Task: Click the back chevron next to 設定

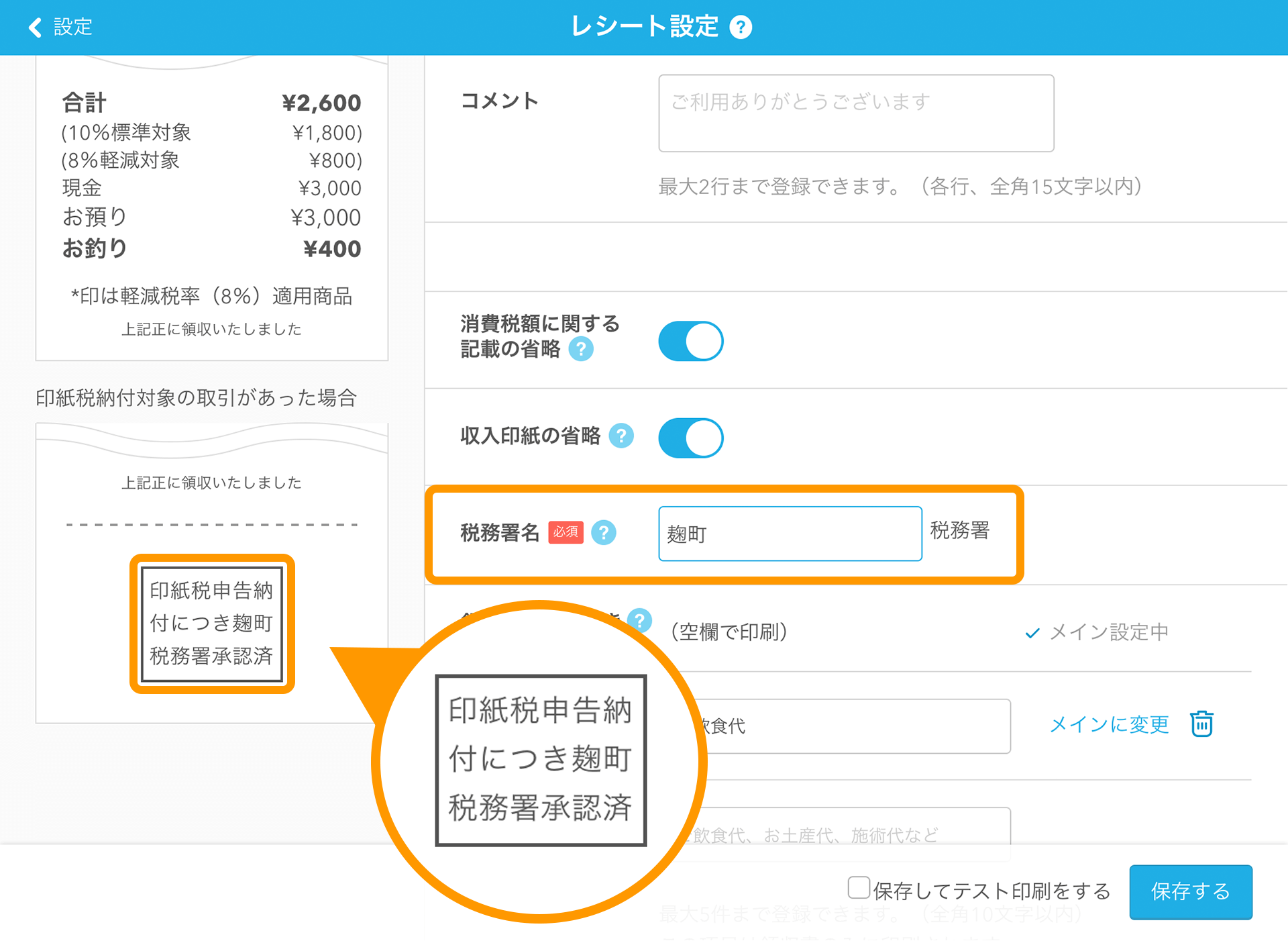Action: 35,28
